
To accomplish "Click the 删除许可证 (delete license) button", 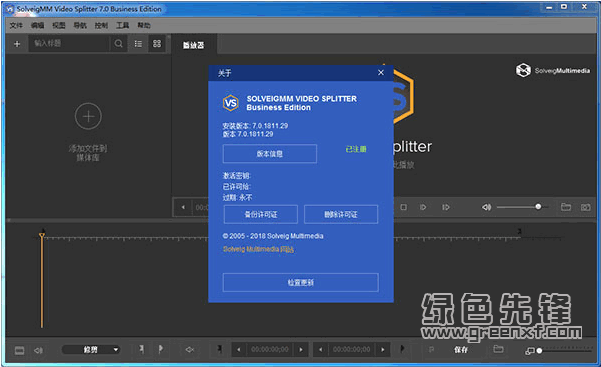I will pyautogui.click(x=341, y=214).
